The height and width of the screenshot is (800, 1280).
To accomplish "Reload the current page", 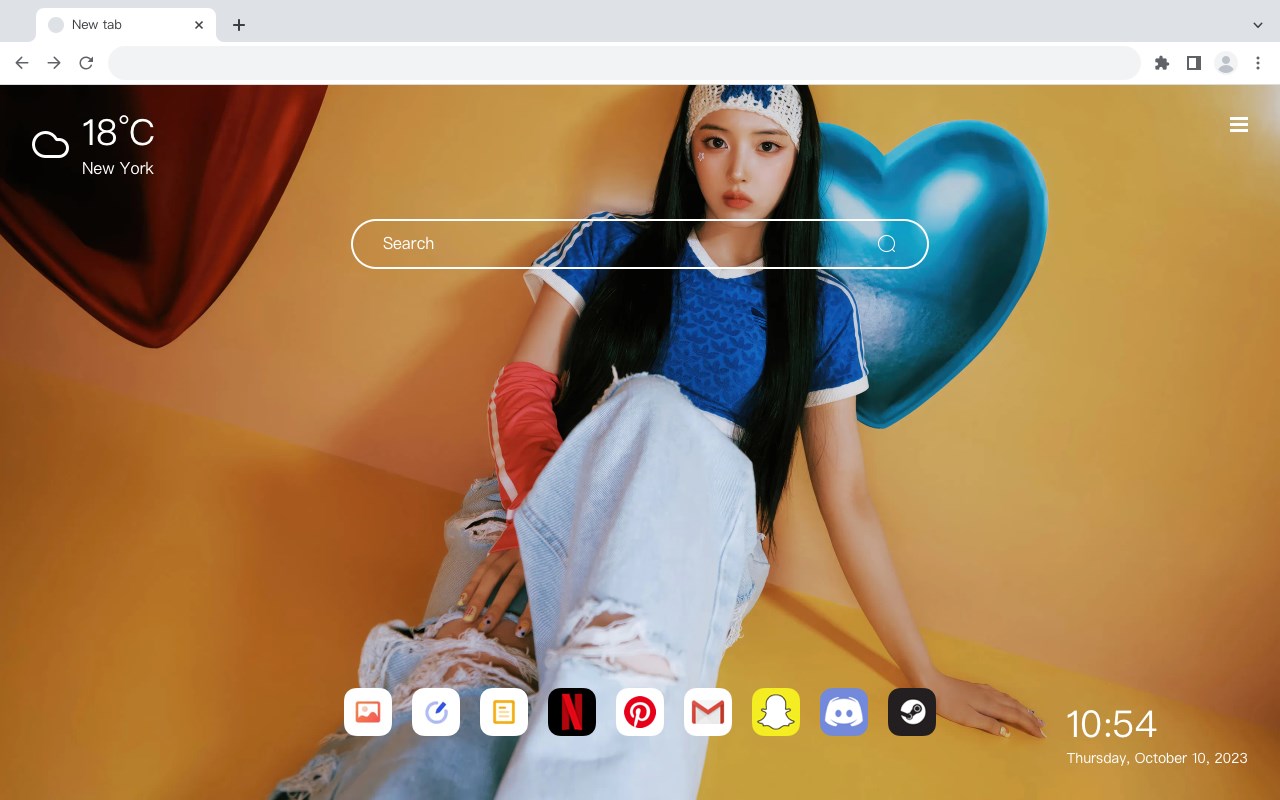I will [86, 63].
